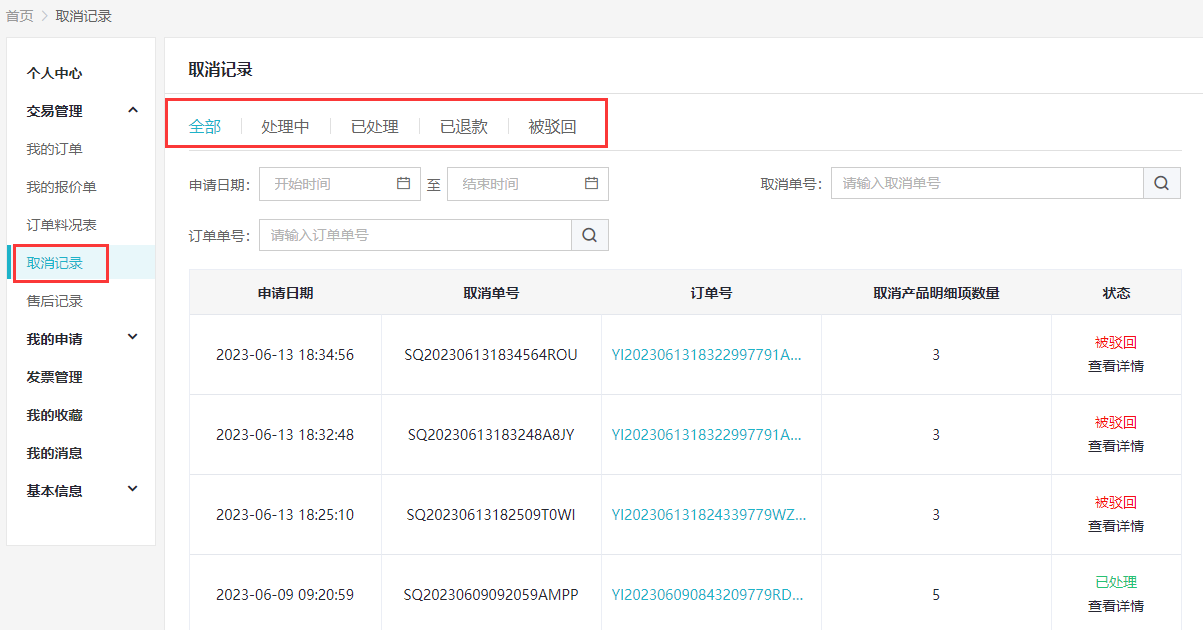Open 我的订单 in the sidebar
The width and height of the screenshot is (1203, 630).
click(x=54, y=149)
